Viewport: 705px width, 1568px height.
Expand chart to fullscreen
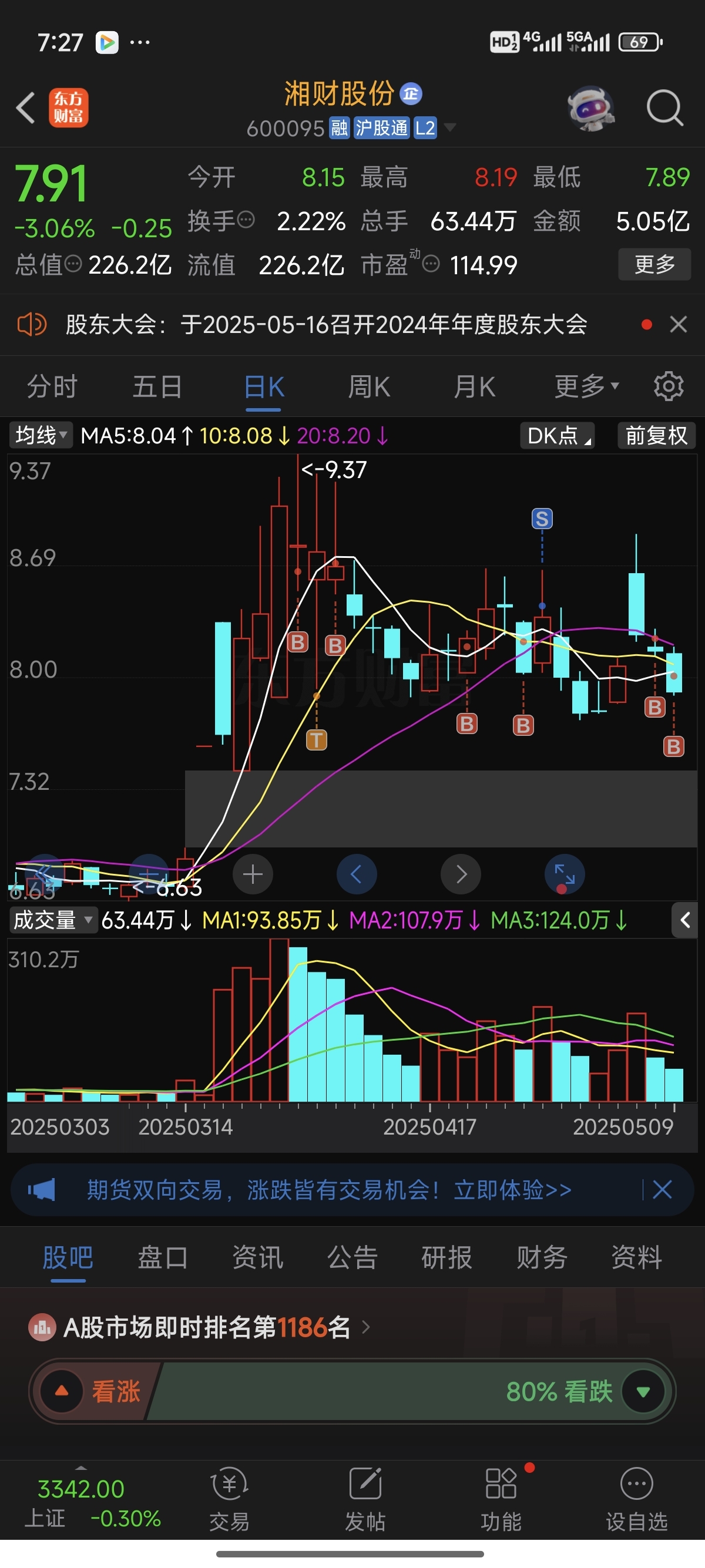pos(565,874)
